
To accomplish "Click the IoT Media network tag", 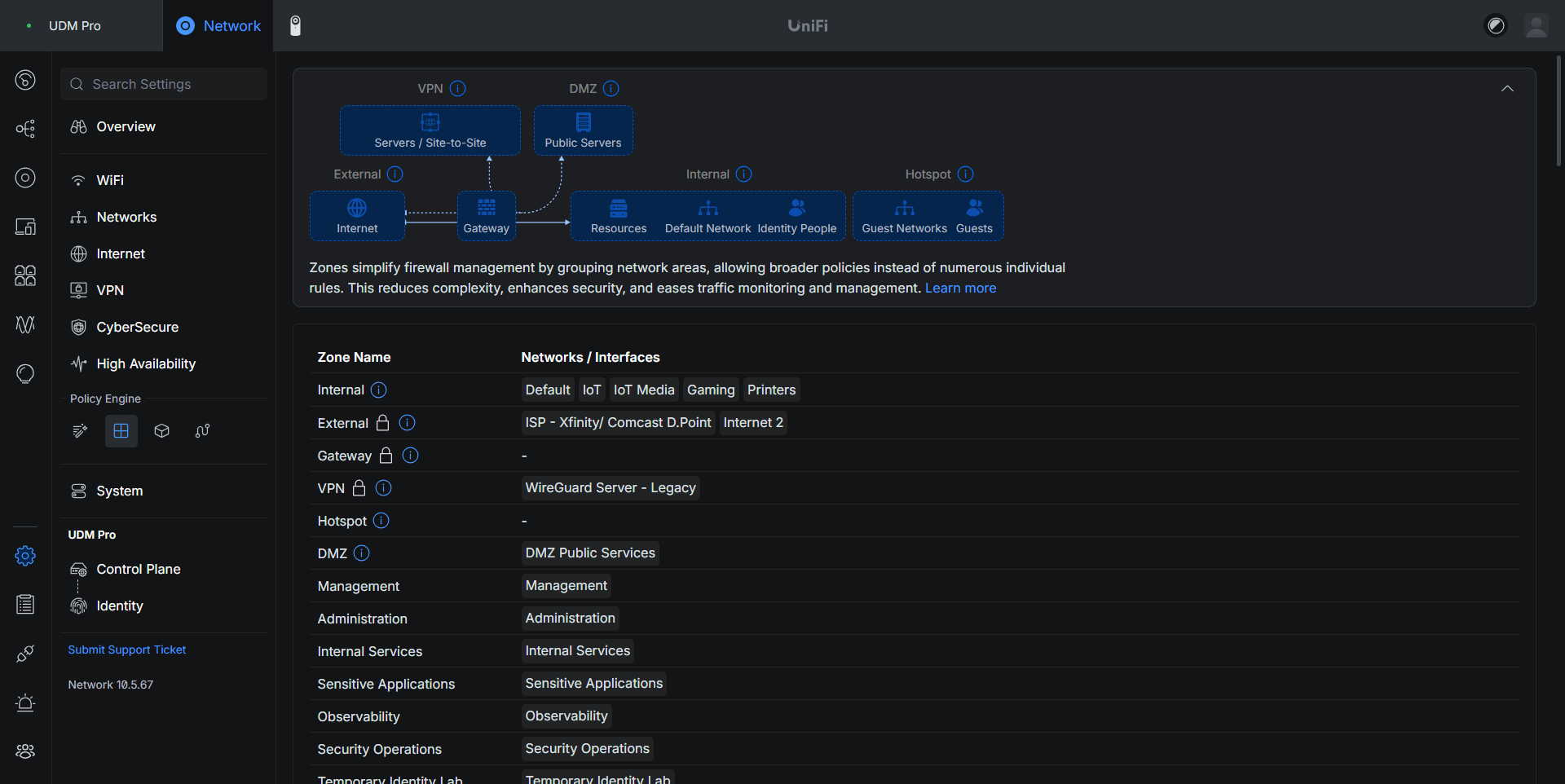I will click(644, 390).
